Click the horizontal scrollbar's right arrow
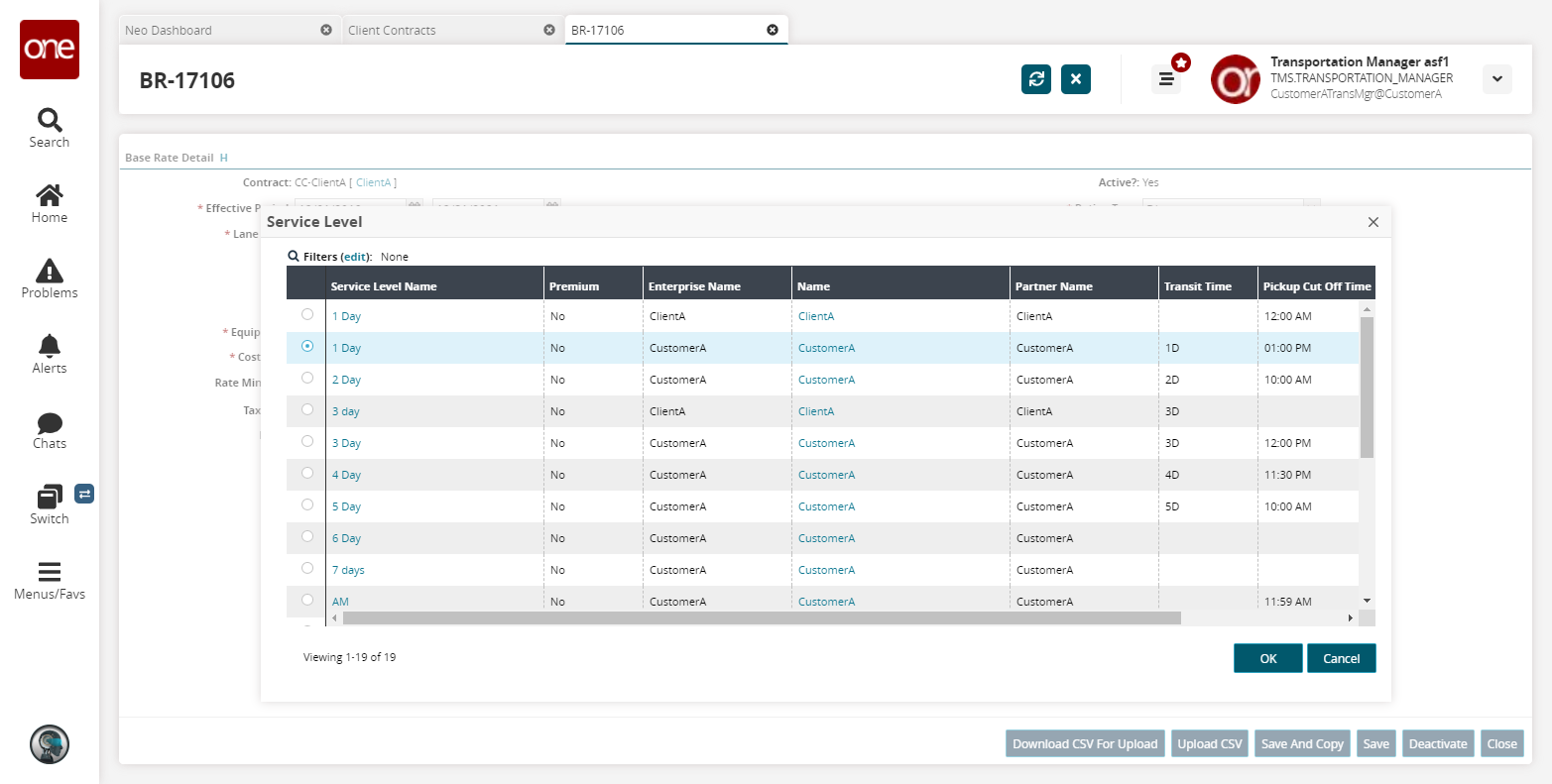This screenshot has width=1552, height=784. 1350,617
